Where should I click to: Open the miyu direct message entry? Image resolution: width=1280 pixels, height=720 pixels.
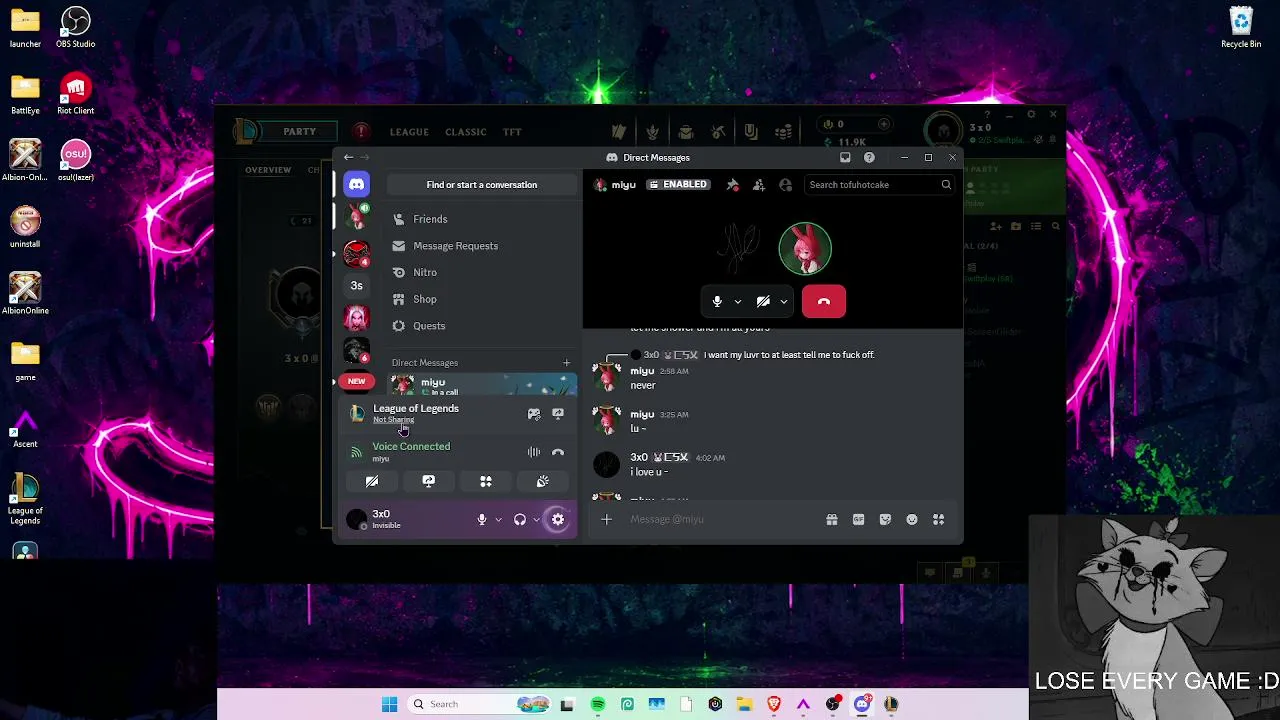(482, 385)
